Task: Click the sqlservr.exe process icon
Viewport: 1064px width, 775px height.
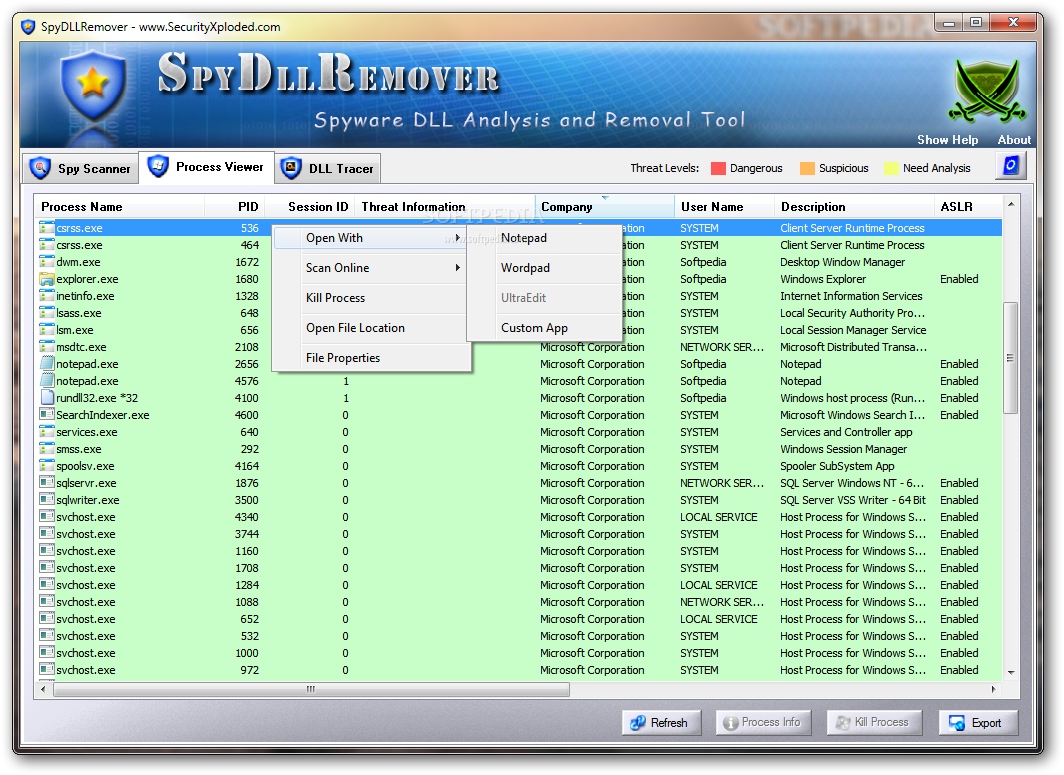Action: tap(47, 483)
